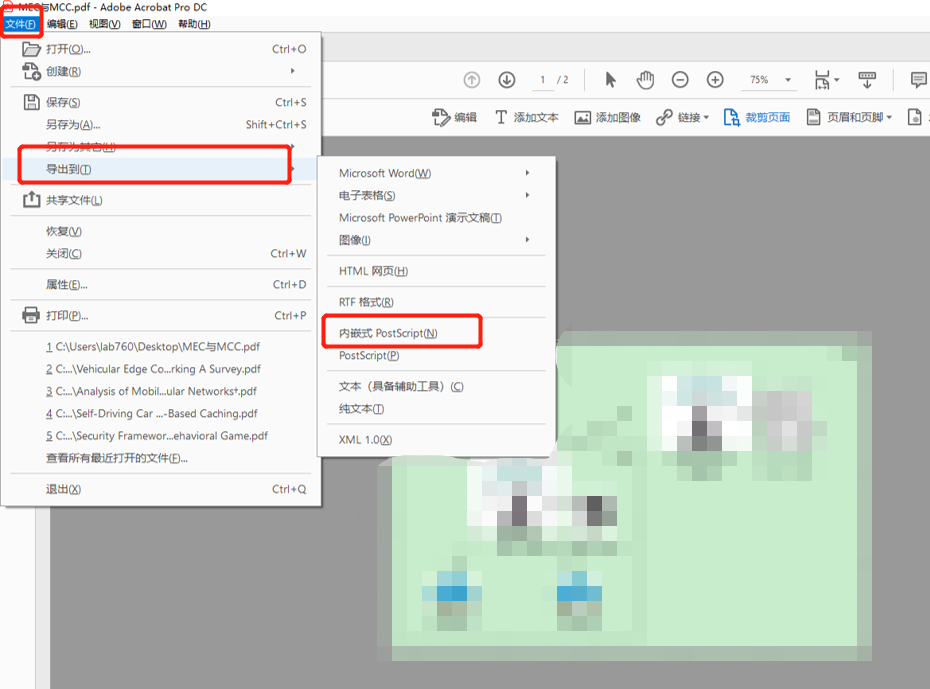Screen dimensions: 930x689
Task: Click the printer icon beside 打印
Action: click(31, 315)
